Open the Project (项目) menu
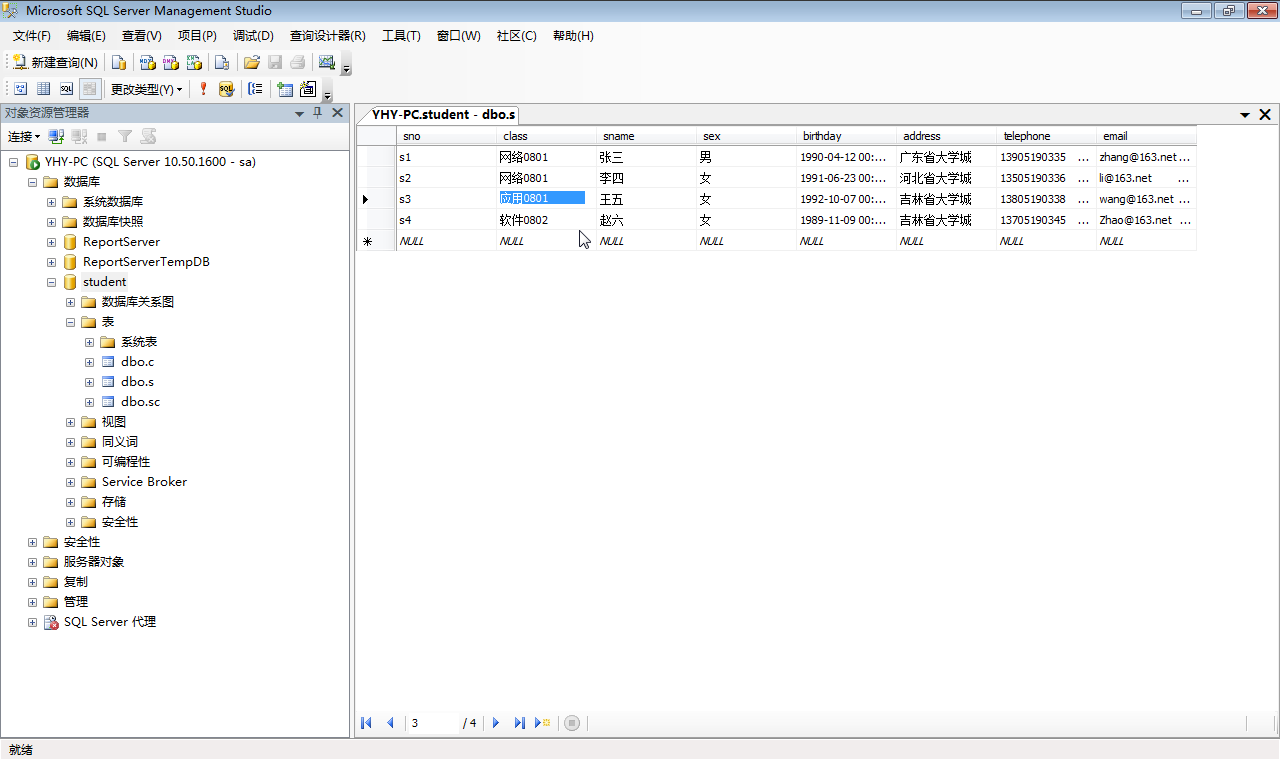Image resolution: width=1280 pixels, height=760 pixels. (197, 36)
